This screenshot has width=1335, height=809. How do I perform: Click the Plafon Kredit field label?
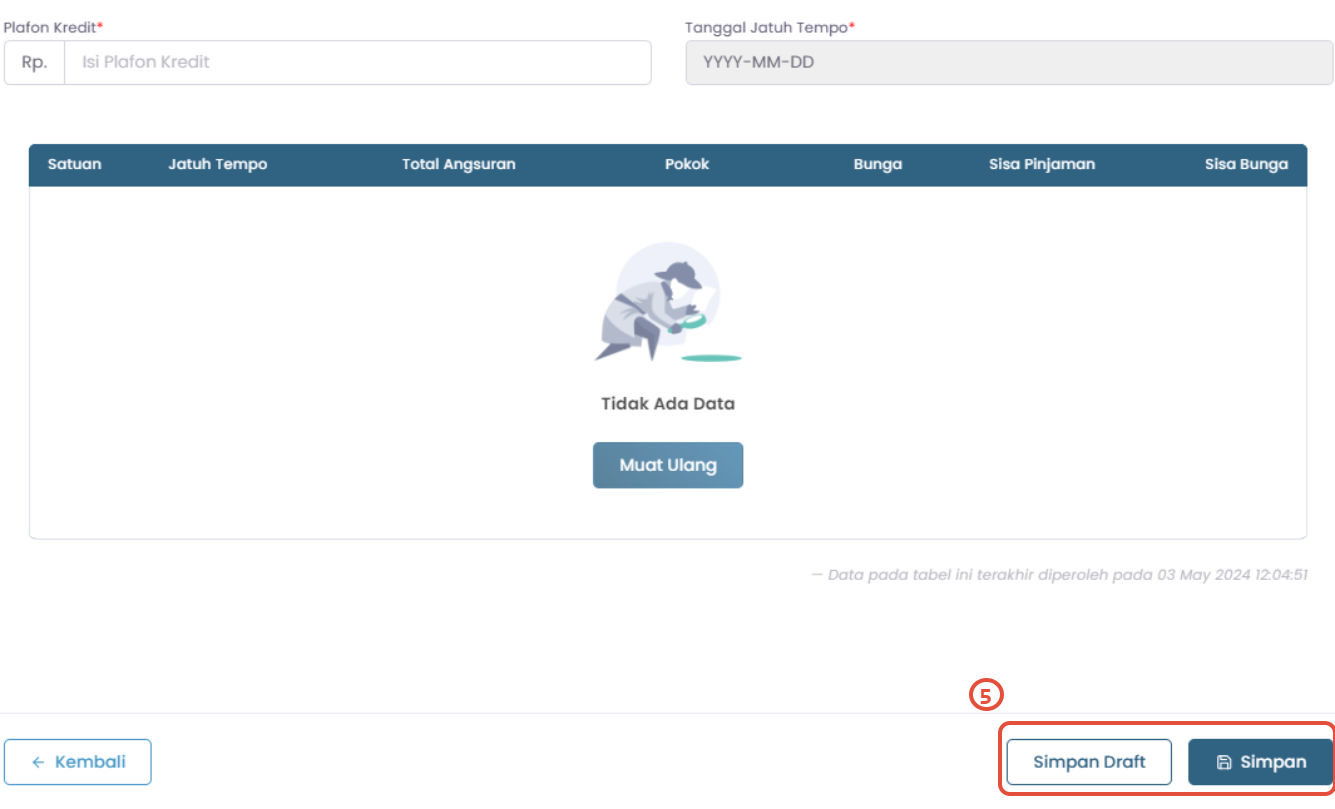[x=53, y=27]
